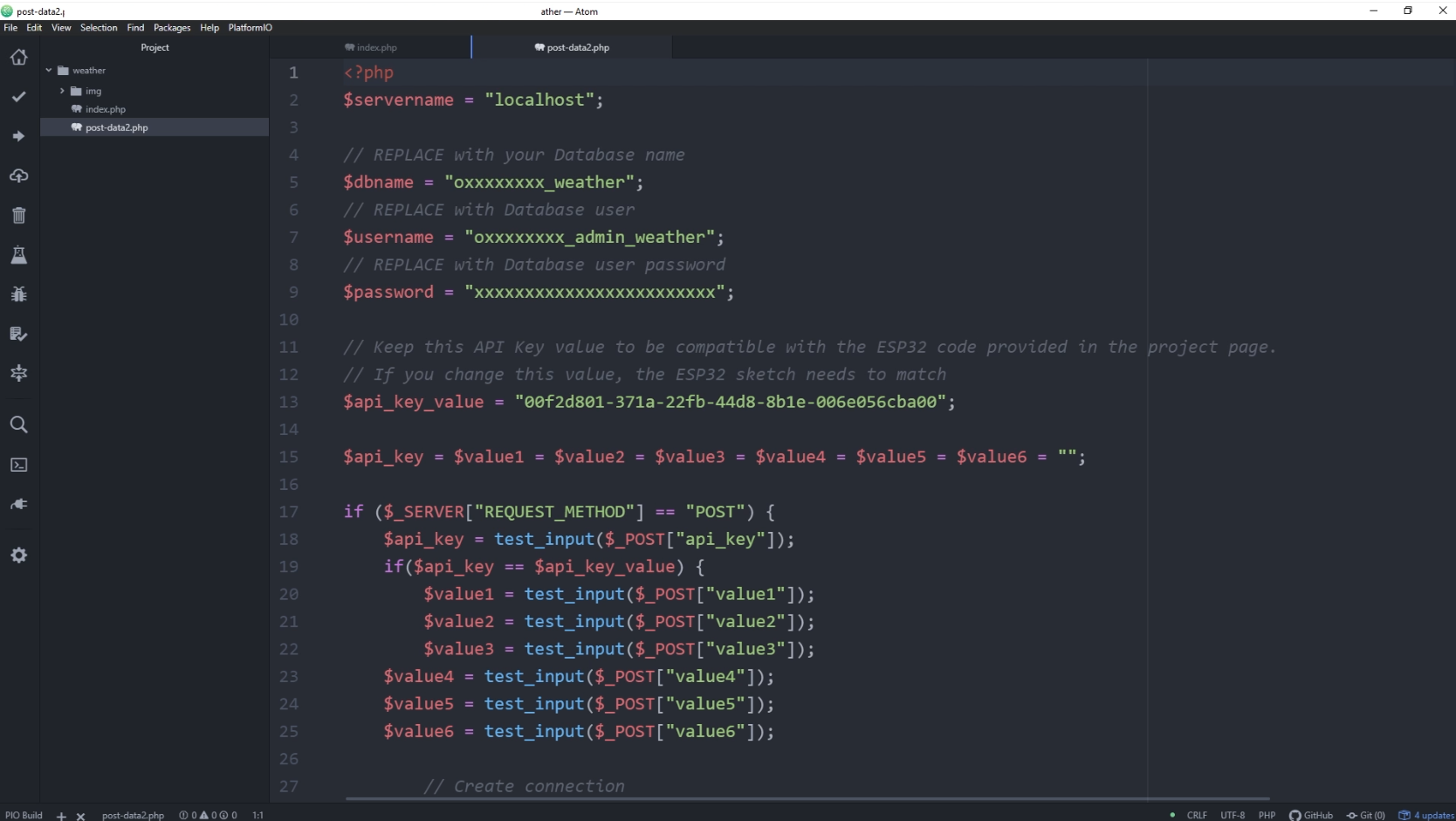
Task: Open the PlatformIO Home icon
Action: point(18,58)
